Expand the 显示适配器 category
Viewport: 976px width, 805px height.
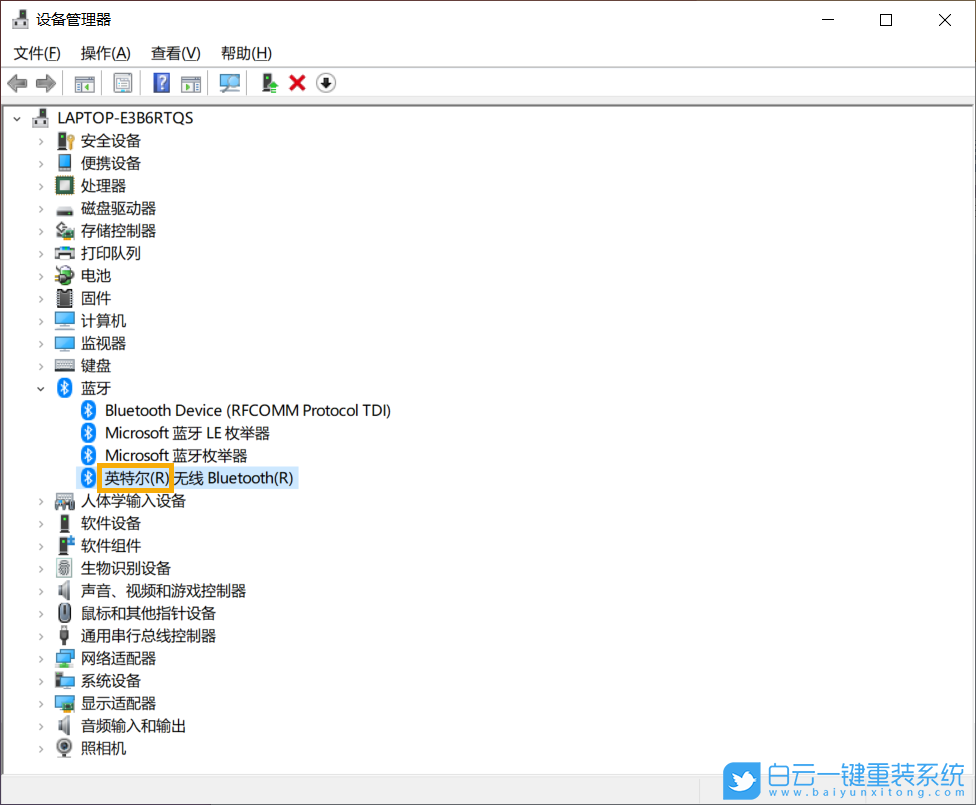(41, 703)
